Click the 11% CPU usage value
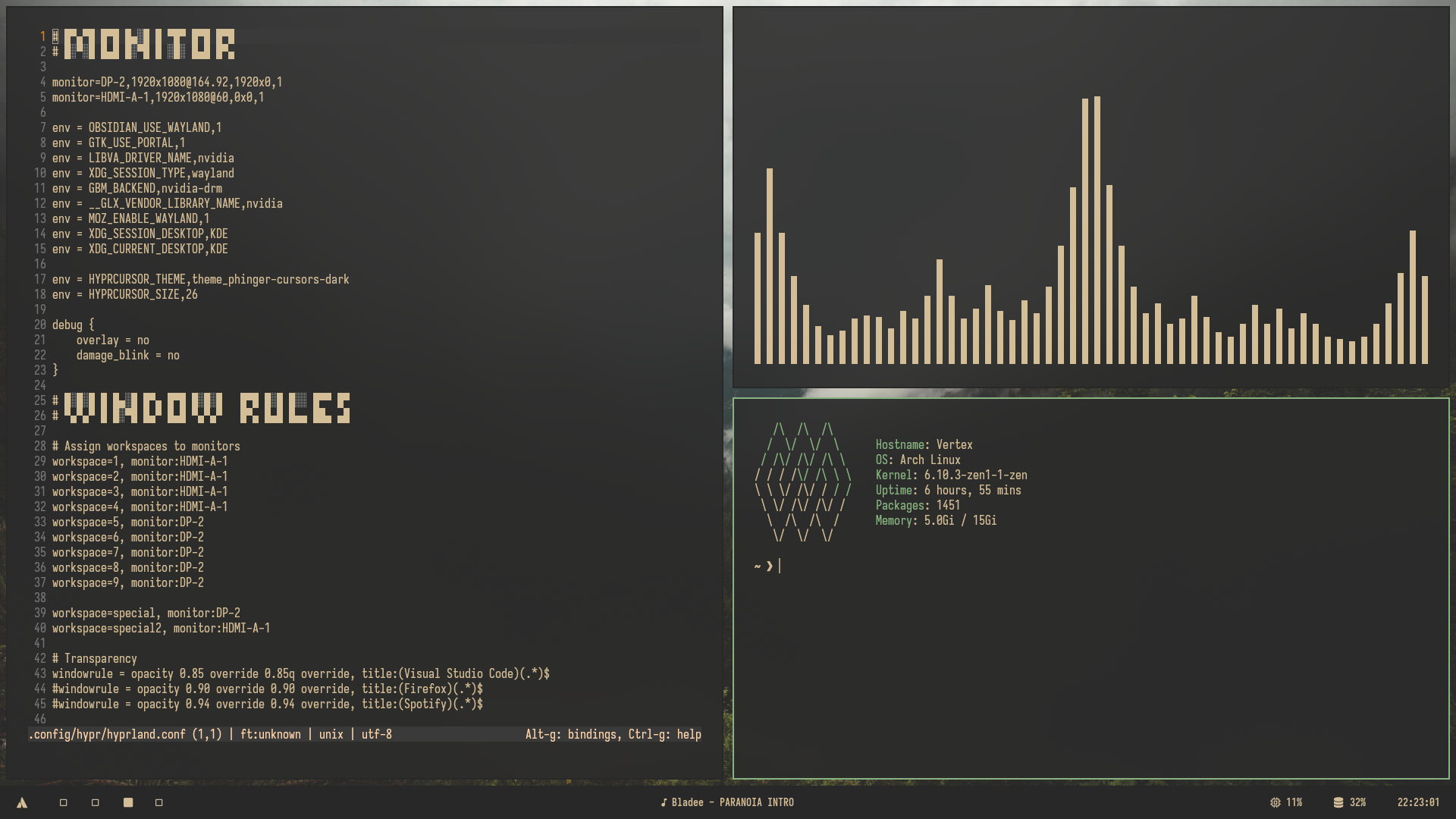Screen dimensions: 1456x819 click(x=1294, y=802)
